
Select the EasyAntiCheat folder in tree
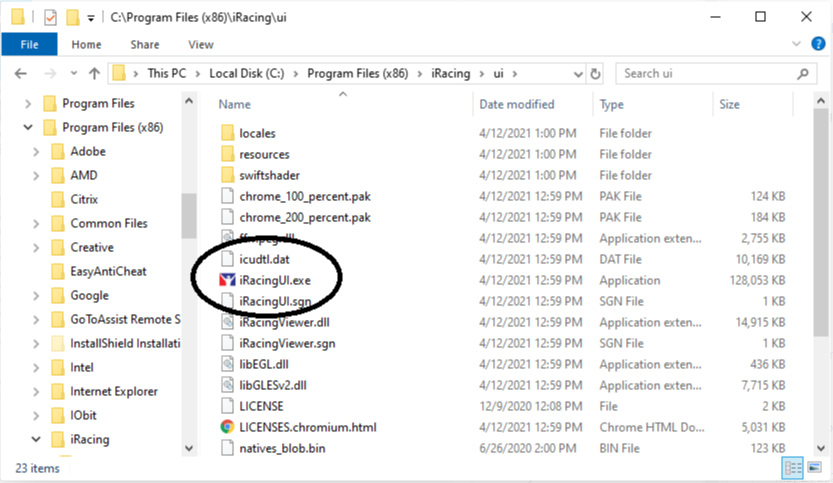(108, 272)
